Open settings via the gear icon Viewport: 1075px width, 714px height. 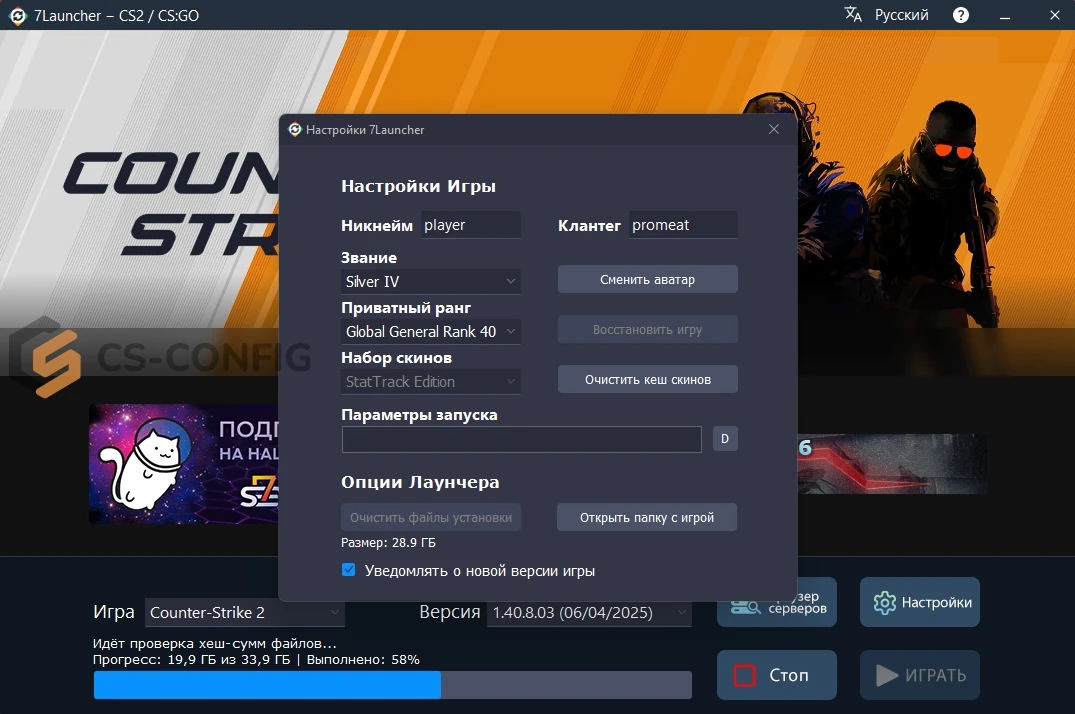pyautogui.click(x=884, y=602)
